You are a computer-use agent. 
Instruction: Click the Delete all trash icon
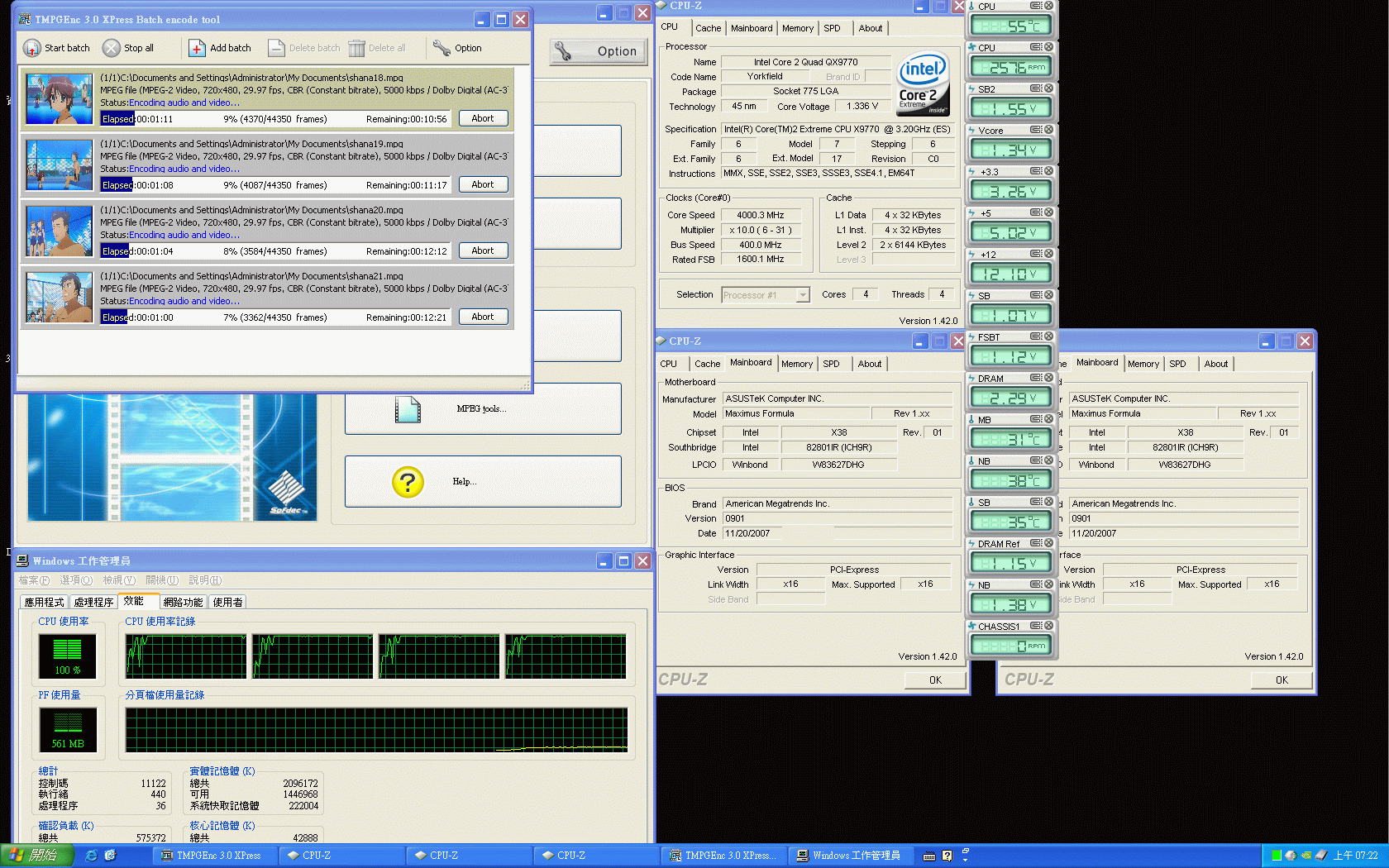(x=356, y=48)
